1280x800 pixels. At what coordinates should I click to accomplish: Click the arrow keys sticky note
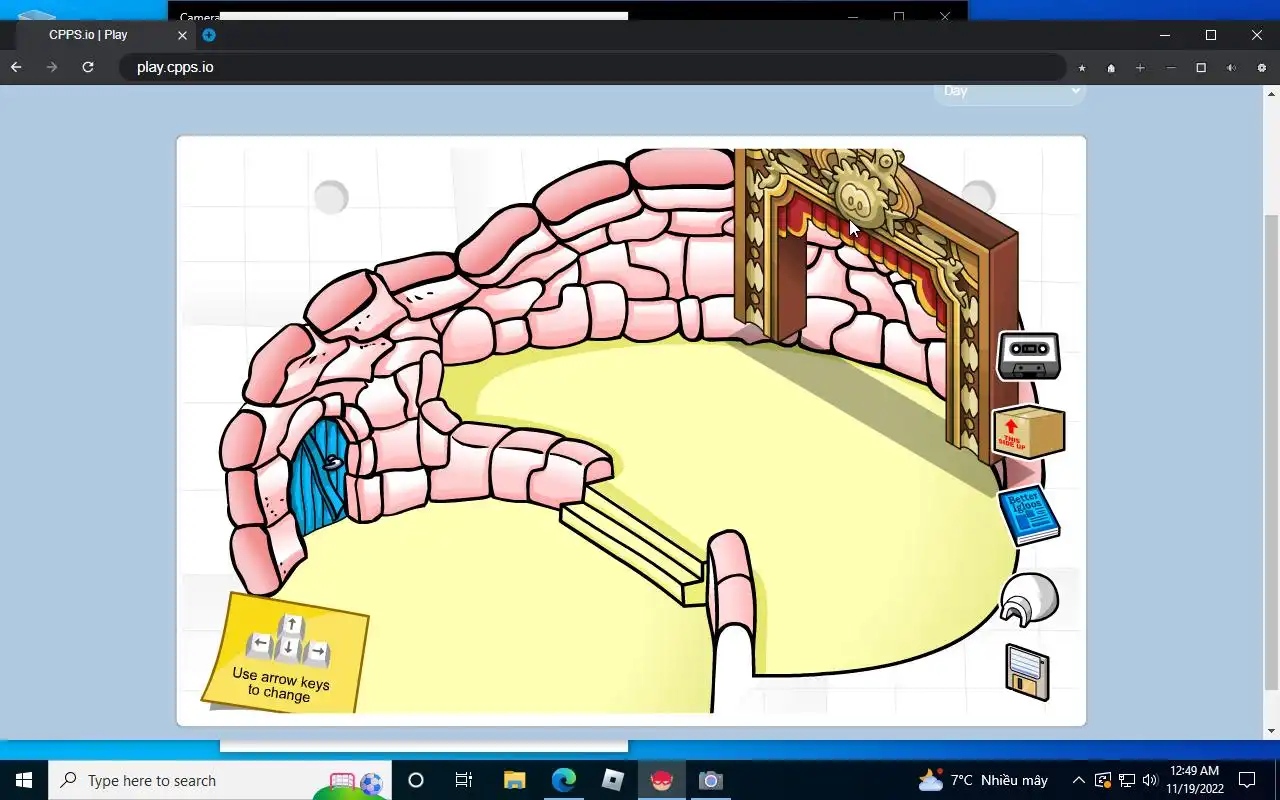[285, 653]
